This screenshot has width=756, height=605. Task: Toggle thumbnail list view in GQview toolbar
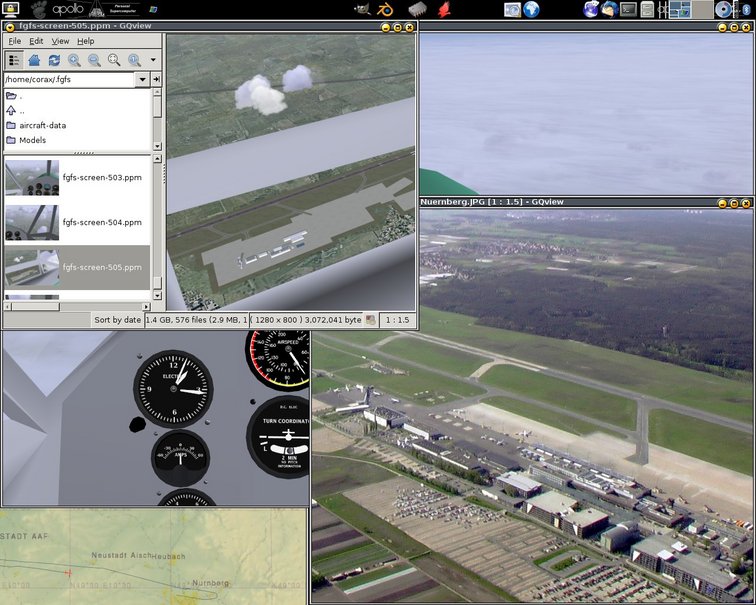(x=14, y=60)
